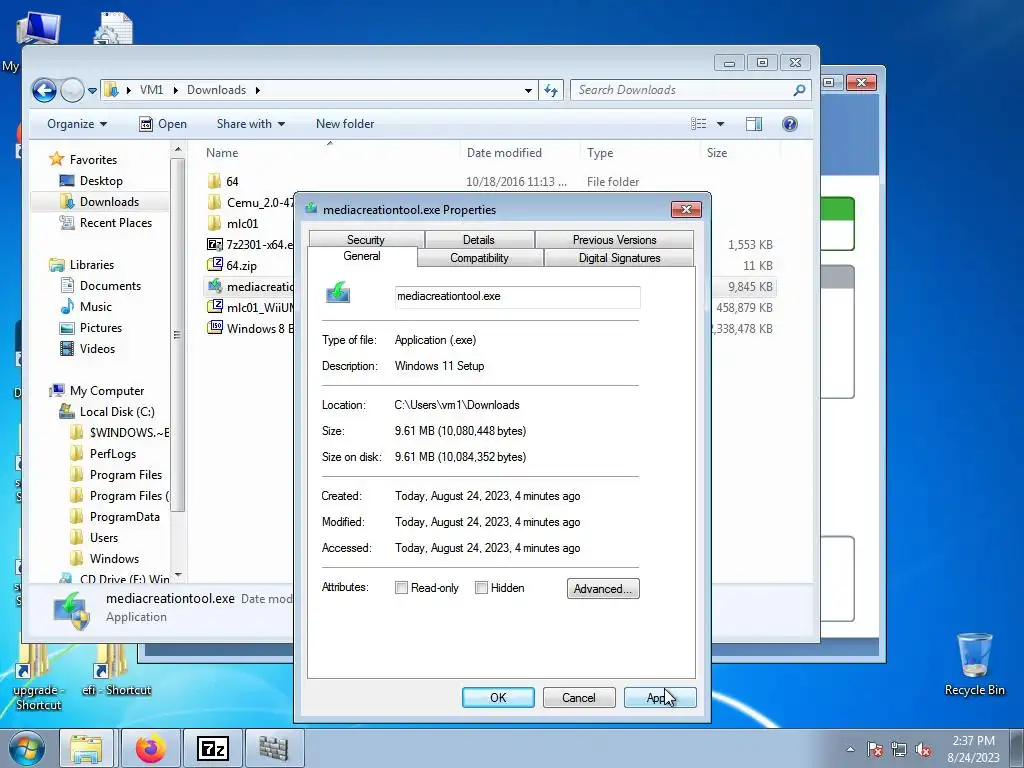The width and height of the screenshot is (1024, 768).
Task: Switch to the Security tab
Action: coord(366,239)
